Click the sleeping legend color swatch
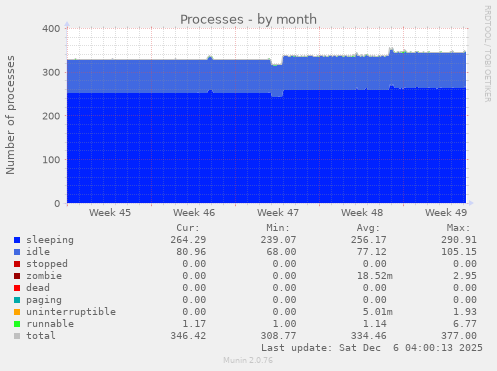 click(17, 240)
